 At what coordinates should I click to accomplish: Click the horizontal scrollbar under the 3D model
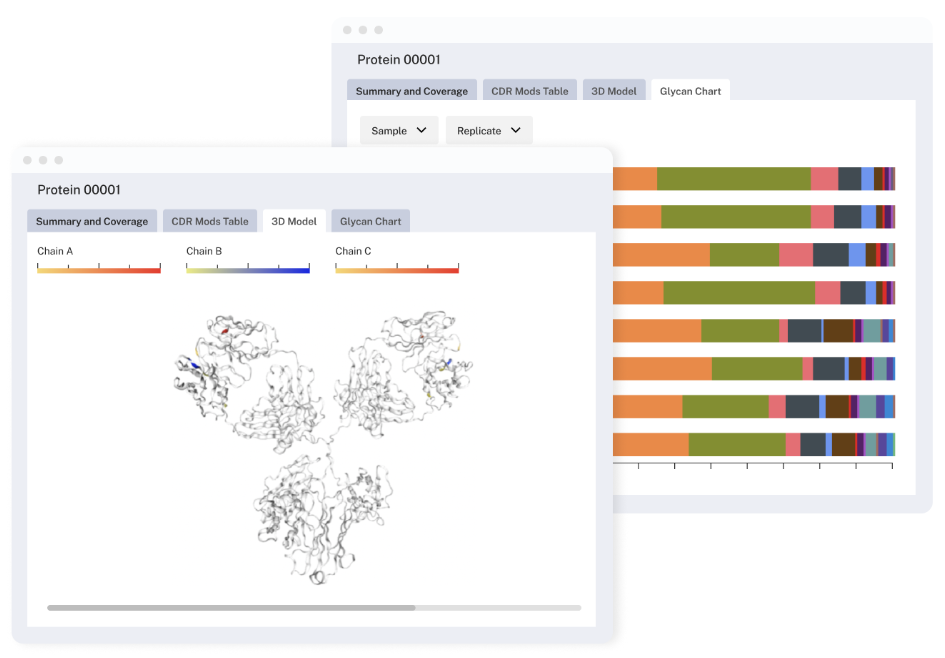[x=231, y=607]
